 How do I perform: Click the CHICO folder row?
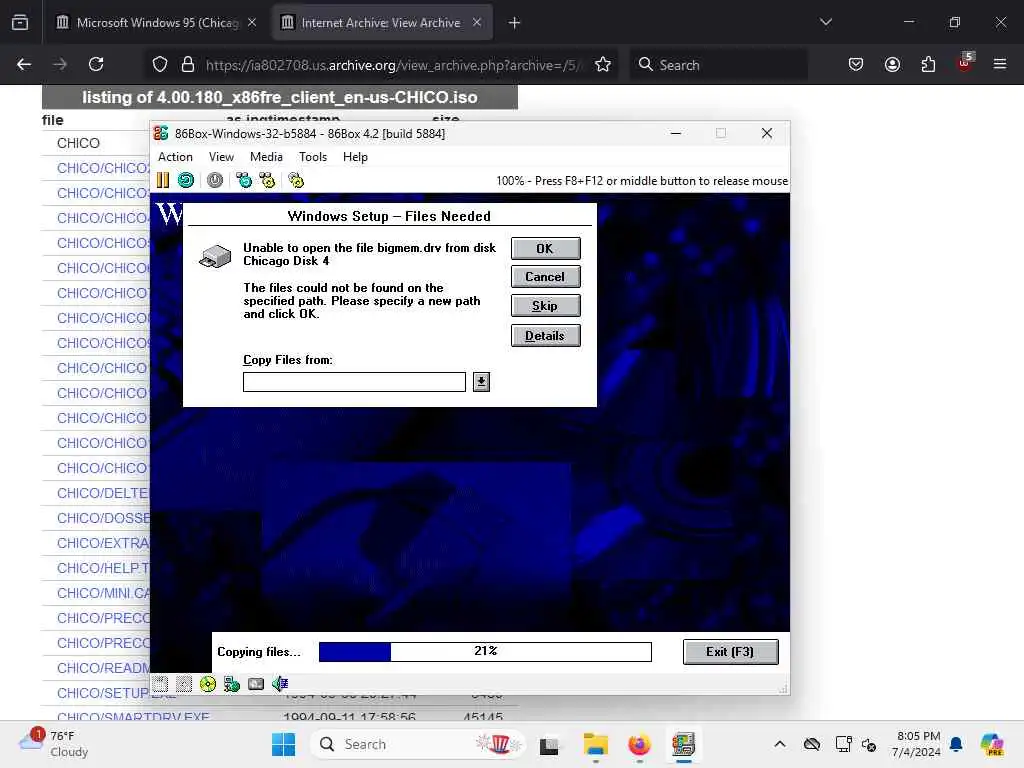[x=96, y=143]
